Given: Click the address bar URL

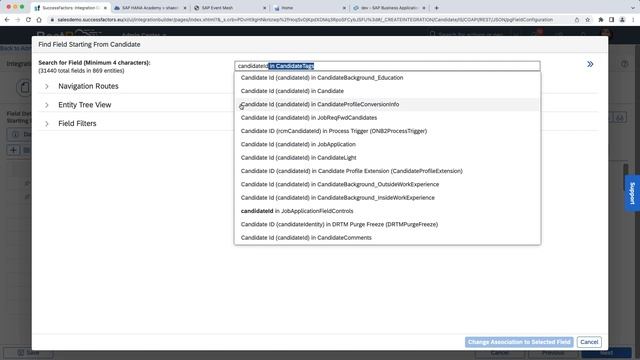Looking at the screenshot, I should coord(305,20).
